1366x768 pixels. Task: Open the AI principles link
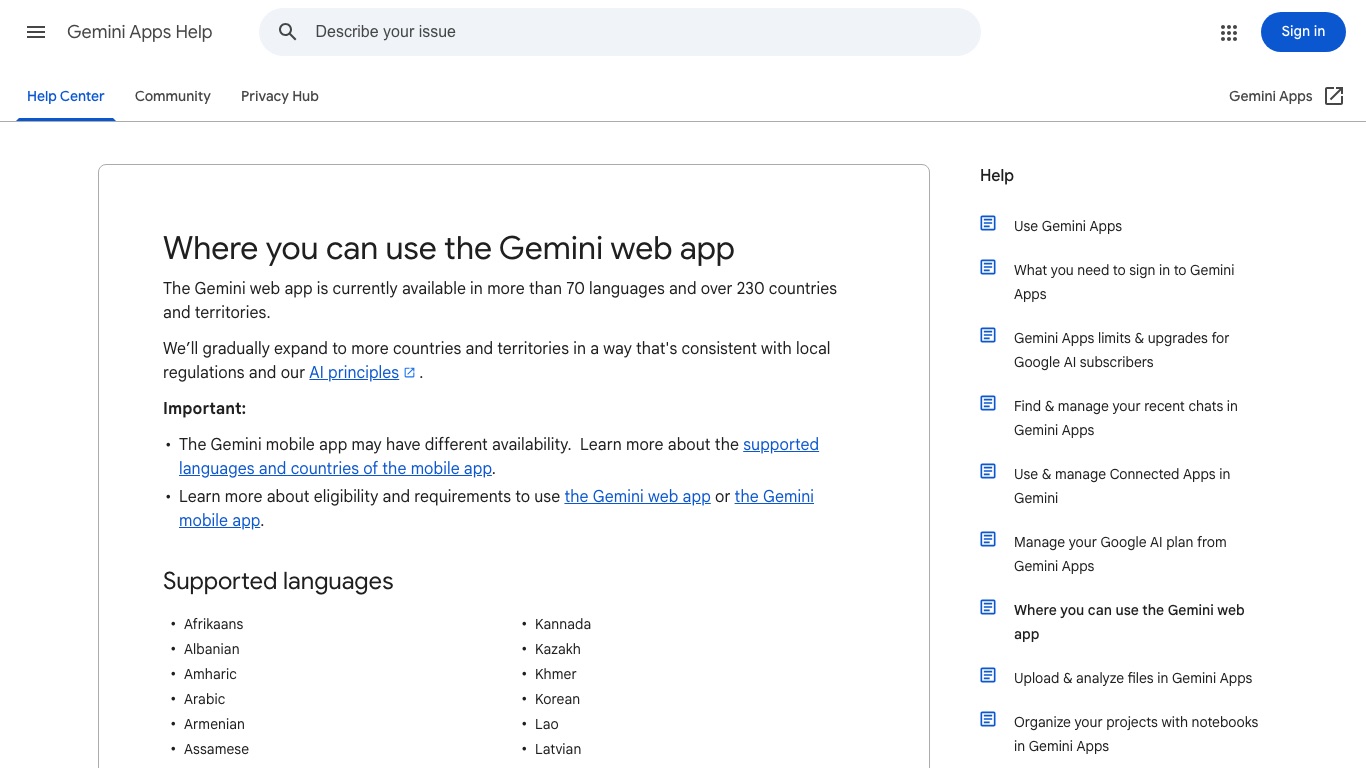click(x=354, y=373)
